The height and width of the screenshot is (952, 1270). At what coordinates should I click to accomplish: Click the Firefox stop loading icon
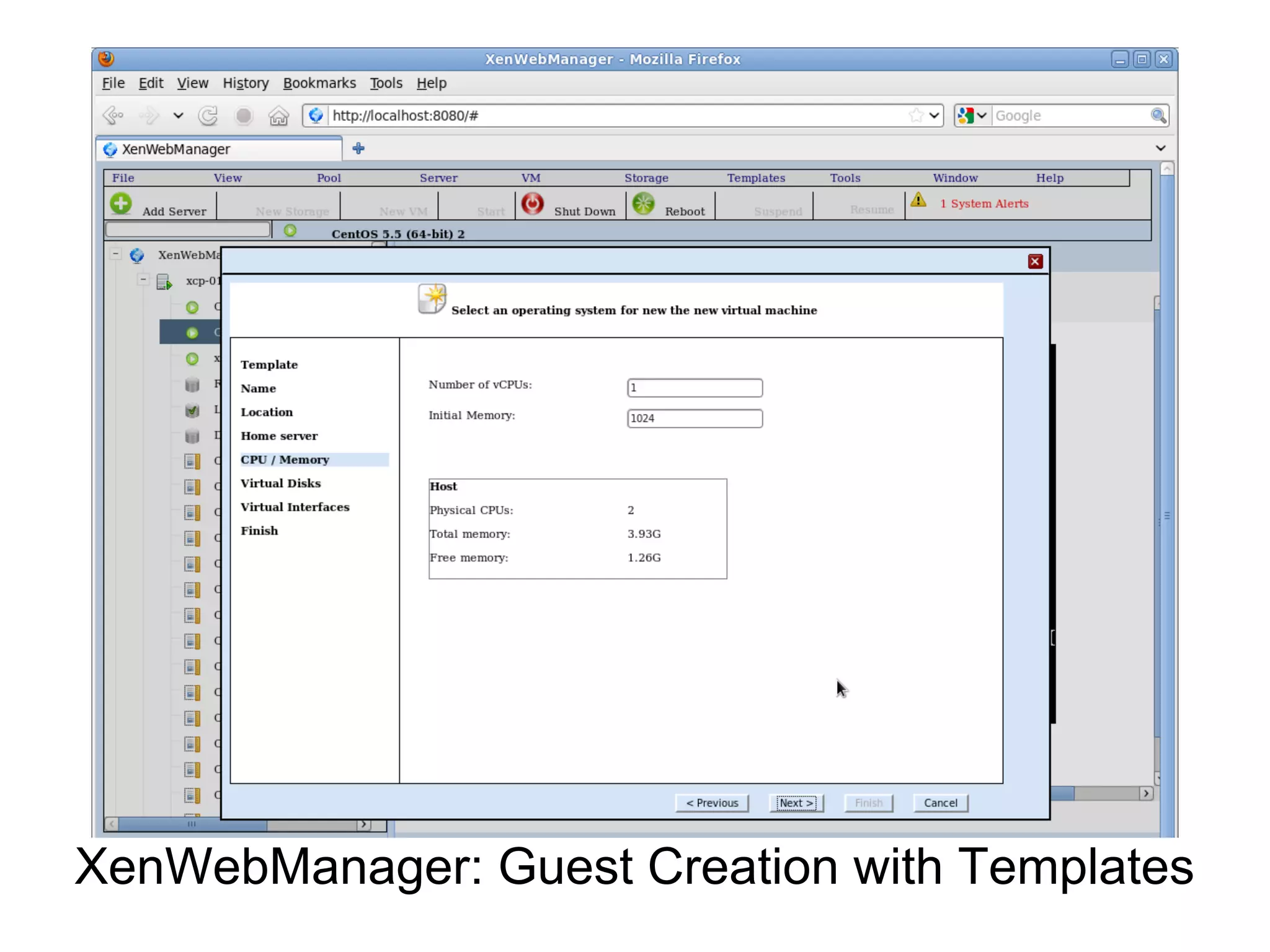[244, 116]
